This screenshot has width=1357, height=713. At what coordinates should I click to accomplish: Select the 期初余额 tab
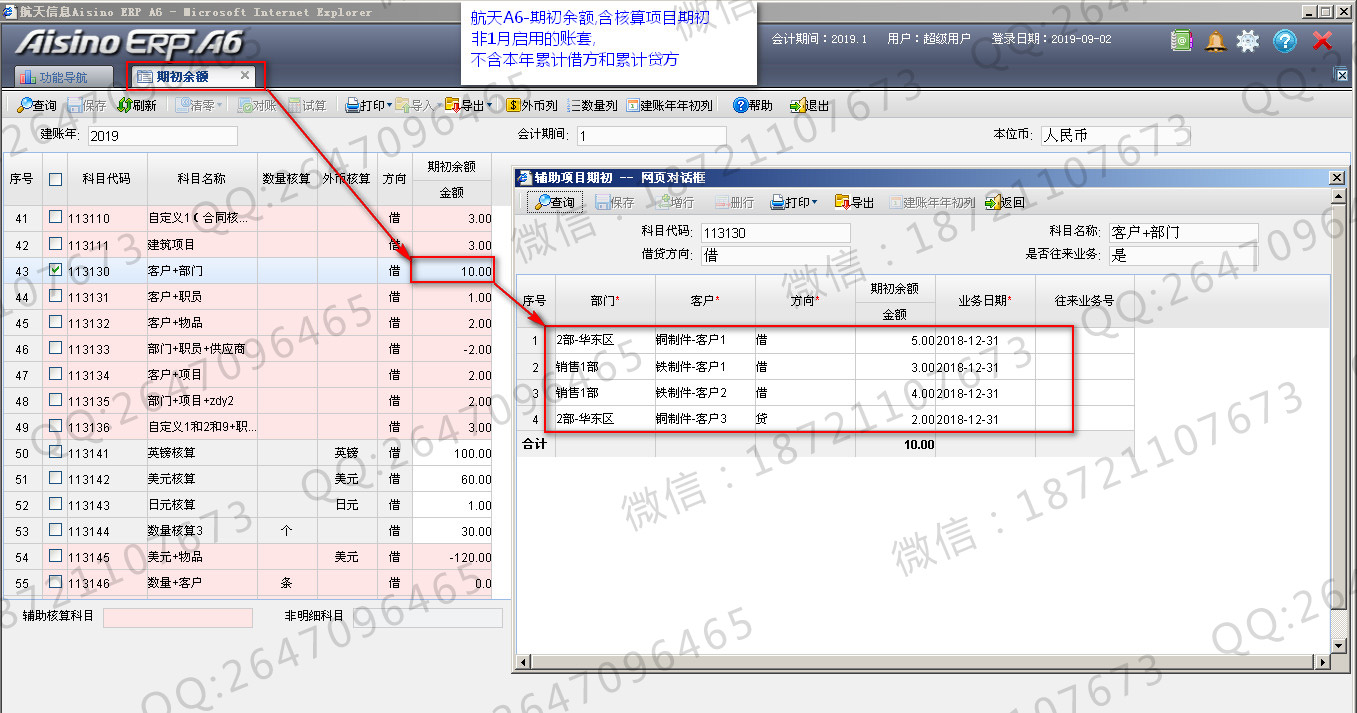(x=185, y=77)
